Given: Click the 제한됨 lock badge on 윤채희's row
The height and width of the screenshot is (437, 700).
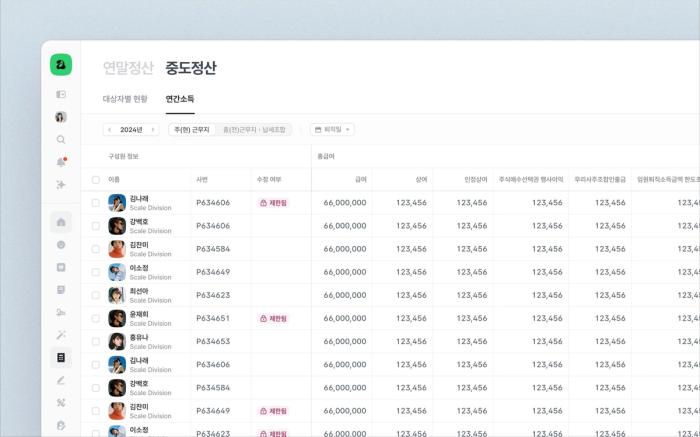Looking at the screenshot, I should tap(273, 318).
